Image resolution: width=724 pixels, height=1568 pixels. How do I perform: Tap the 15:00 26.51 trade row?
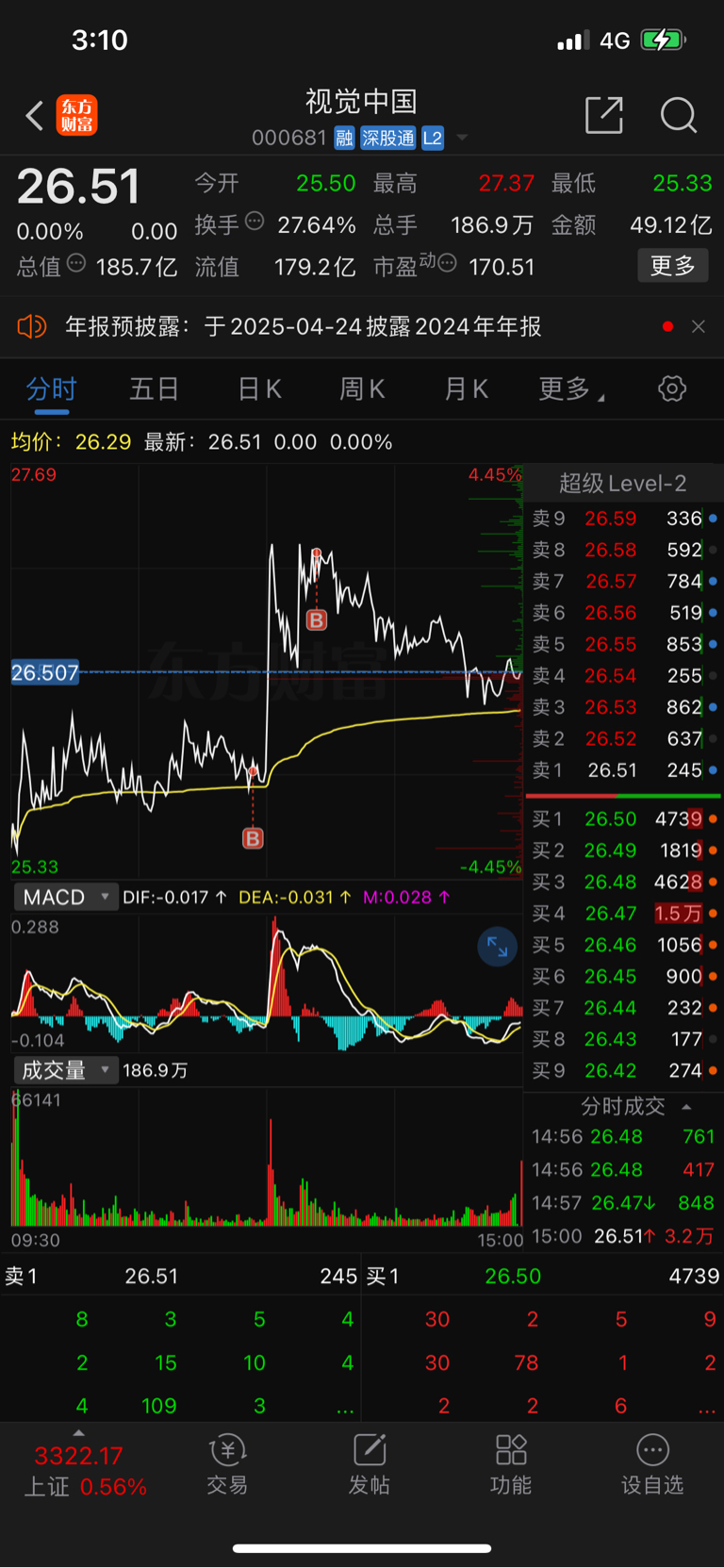[623, 1236]
